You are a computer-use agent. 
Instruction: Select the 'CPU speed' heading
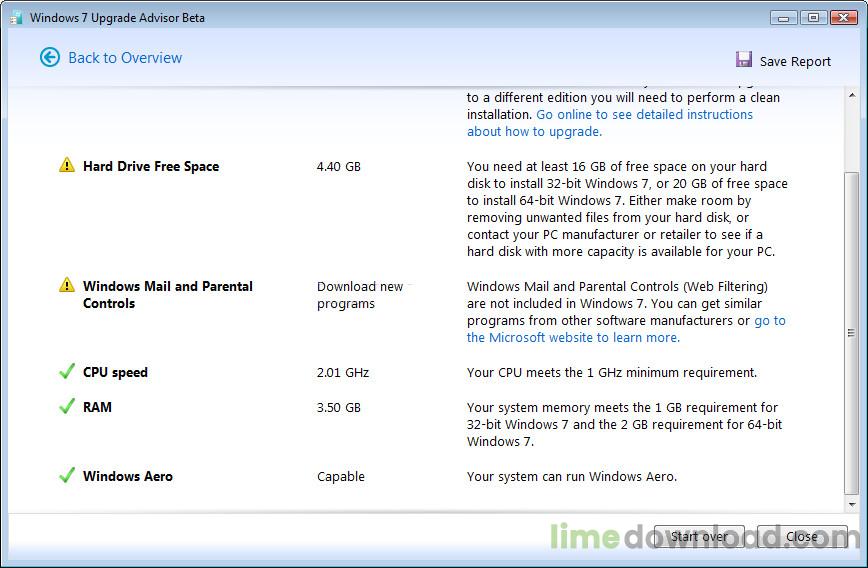point(115,372)
